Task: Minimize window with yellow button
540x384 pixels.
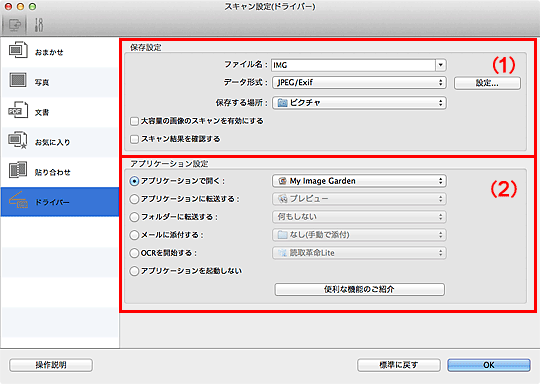Action: [20, 7]
